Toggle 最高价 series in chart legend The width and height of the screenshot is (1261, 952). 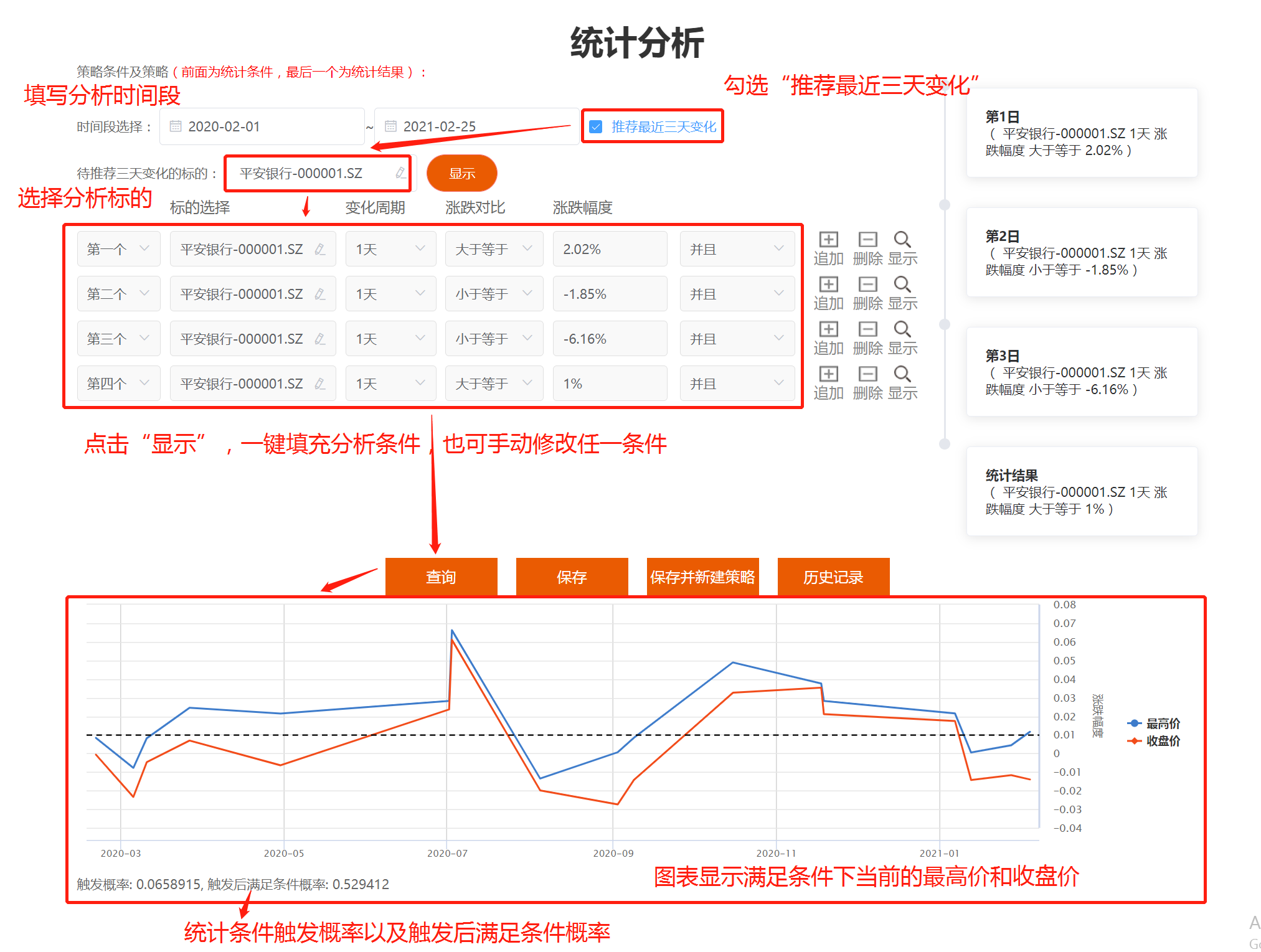click(1154, 723)
